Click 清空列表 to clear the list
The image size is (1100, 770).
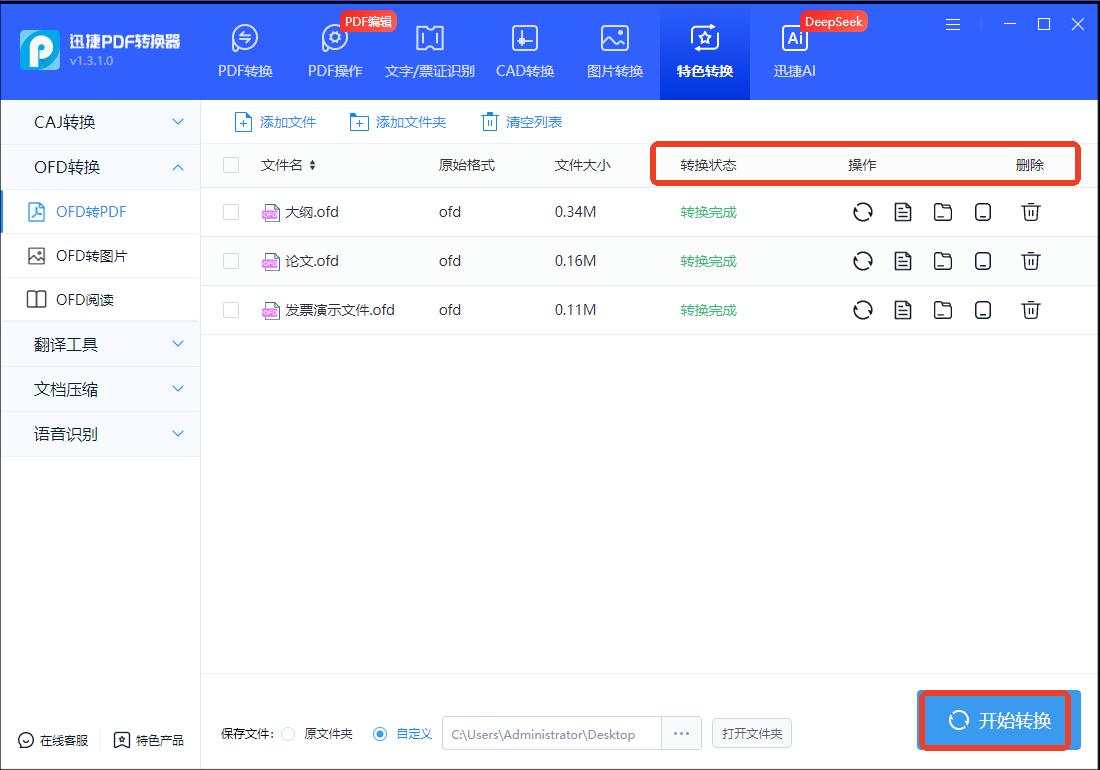(x=521, y=122)
